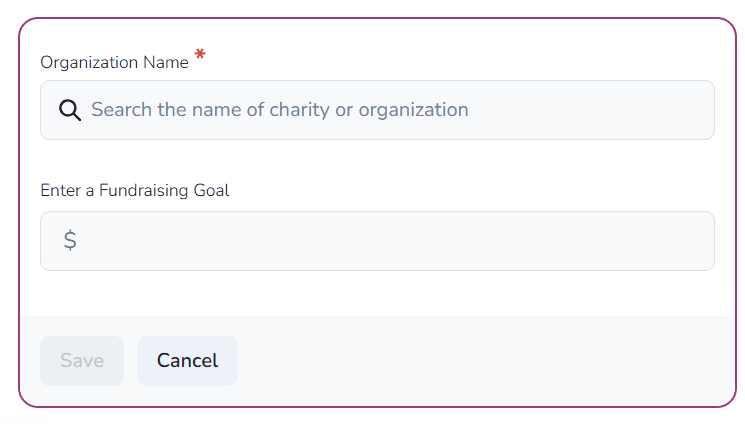Save the organization and fundraising goal
This screenshot has width=745, height=424.
(x=82, y=361)
